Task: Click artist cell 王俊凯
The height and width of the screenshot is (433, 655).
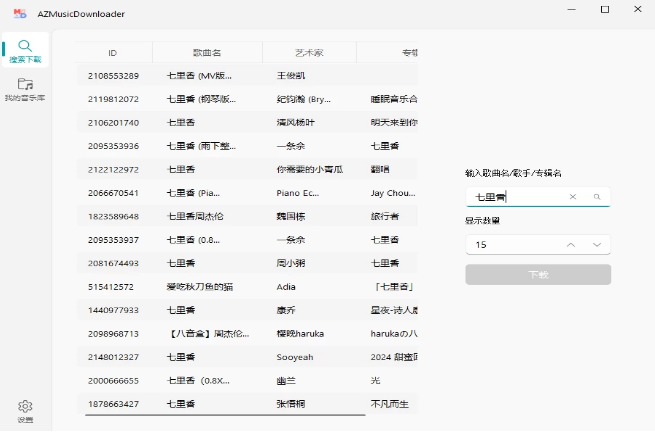Action: point(291,76)
